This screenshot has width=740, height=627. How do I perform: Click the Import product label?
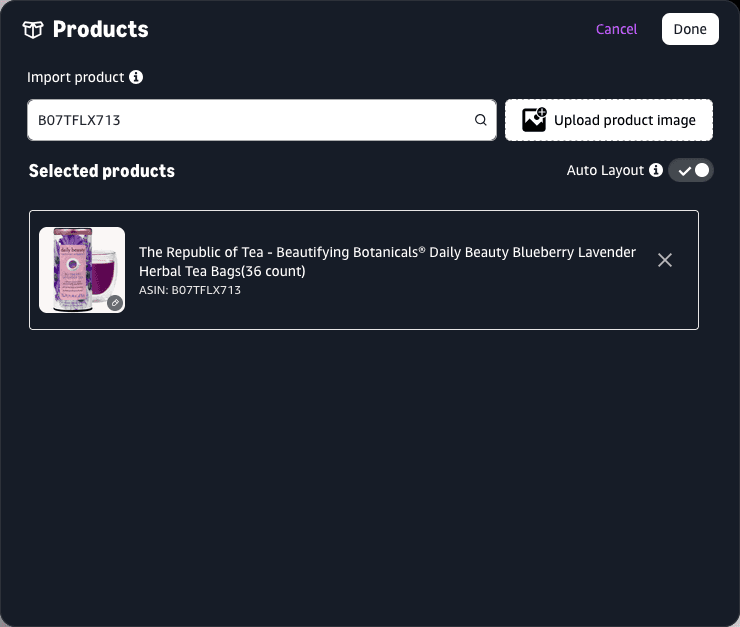point(76,77)
